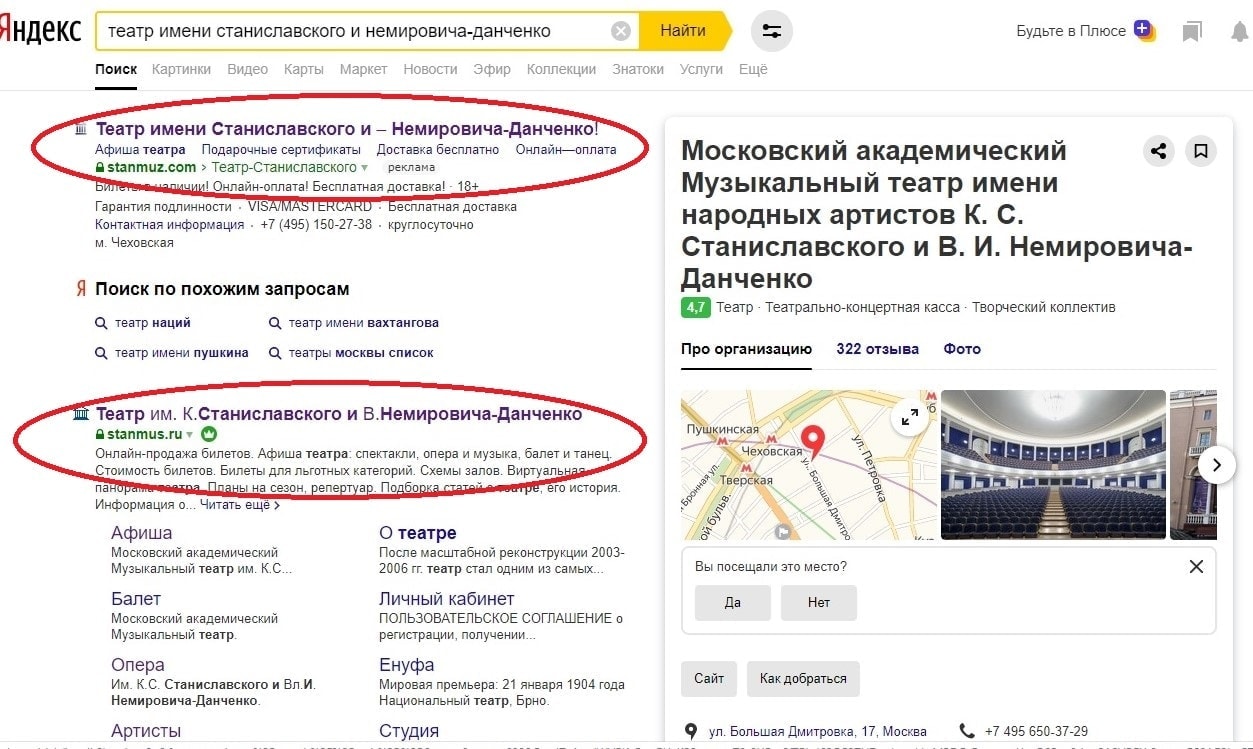The image size is (1253, 749).
Task: Open notifications bell icon
Action: point(1239,32)
